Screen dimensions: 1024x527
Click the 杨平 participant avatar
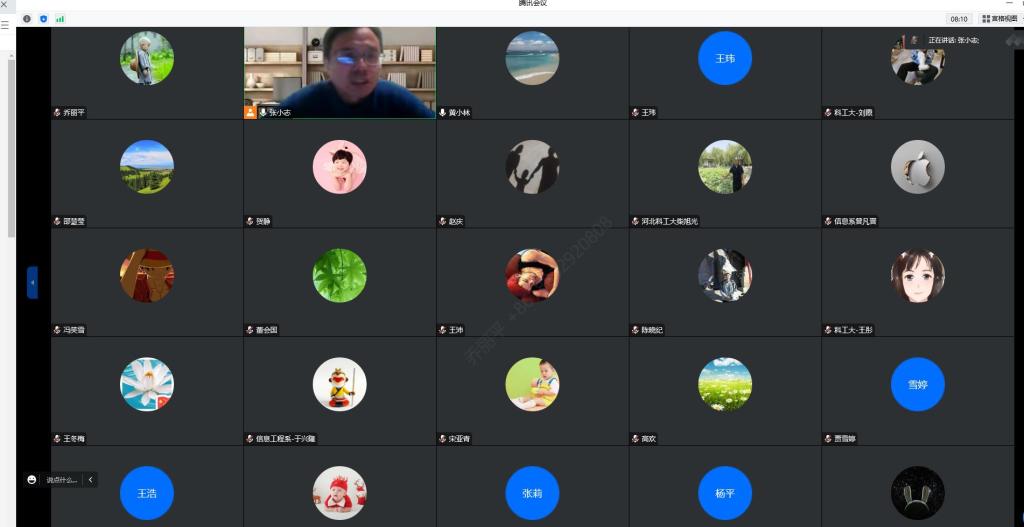725,493
